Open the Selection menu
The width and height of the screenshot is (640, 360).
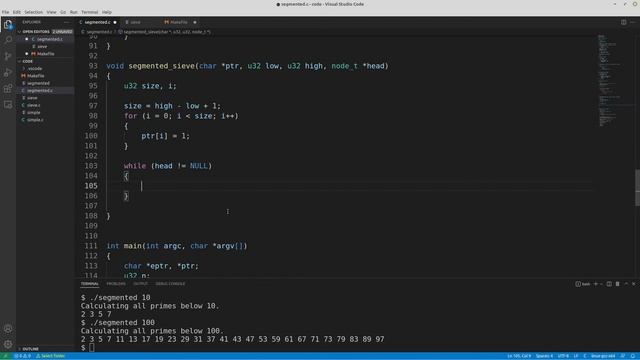[33, 12]
